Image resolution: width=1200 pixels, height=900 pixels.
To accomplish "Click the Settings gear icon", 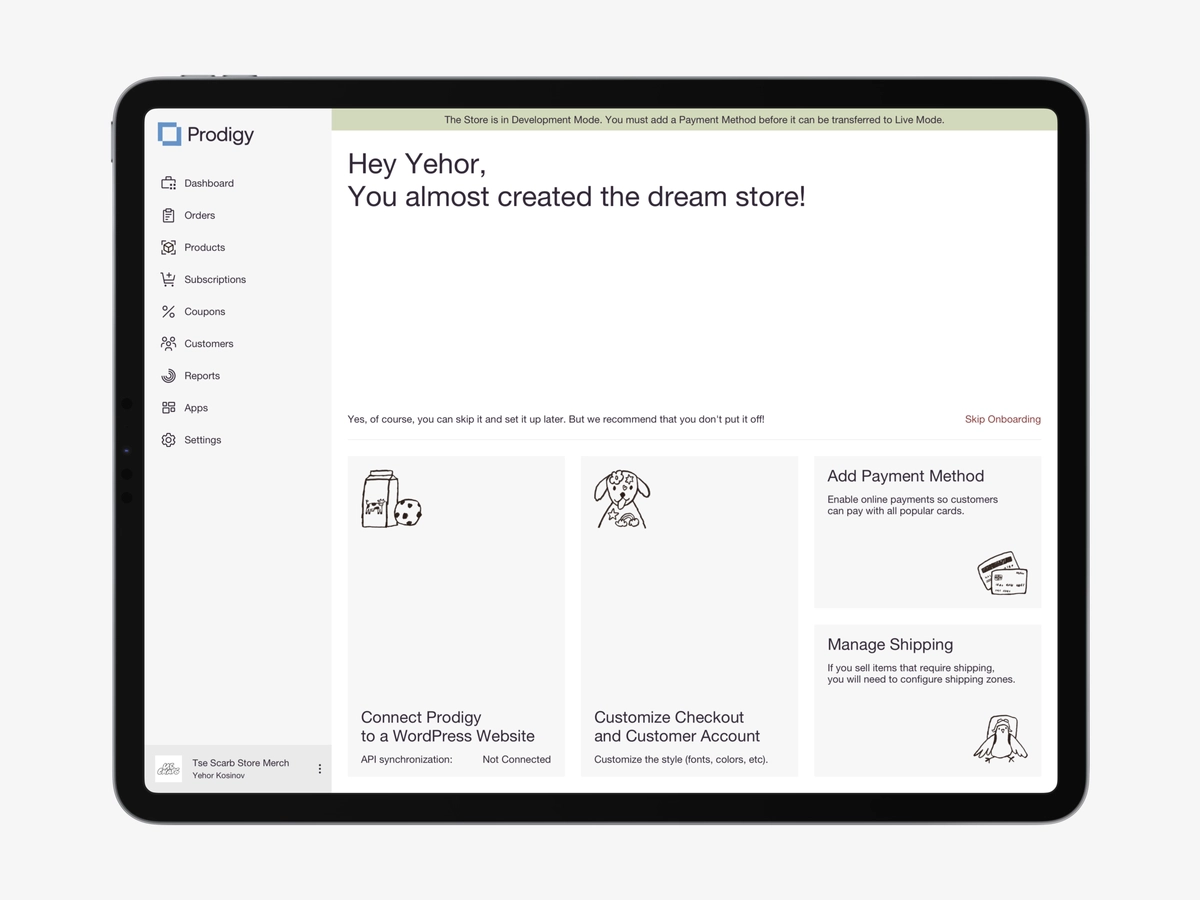I will pyautogui.click(x=168, y=440).
